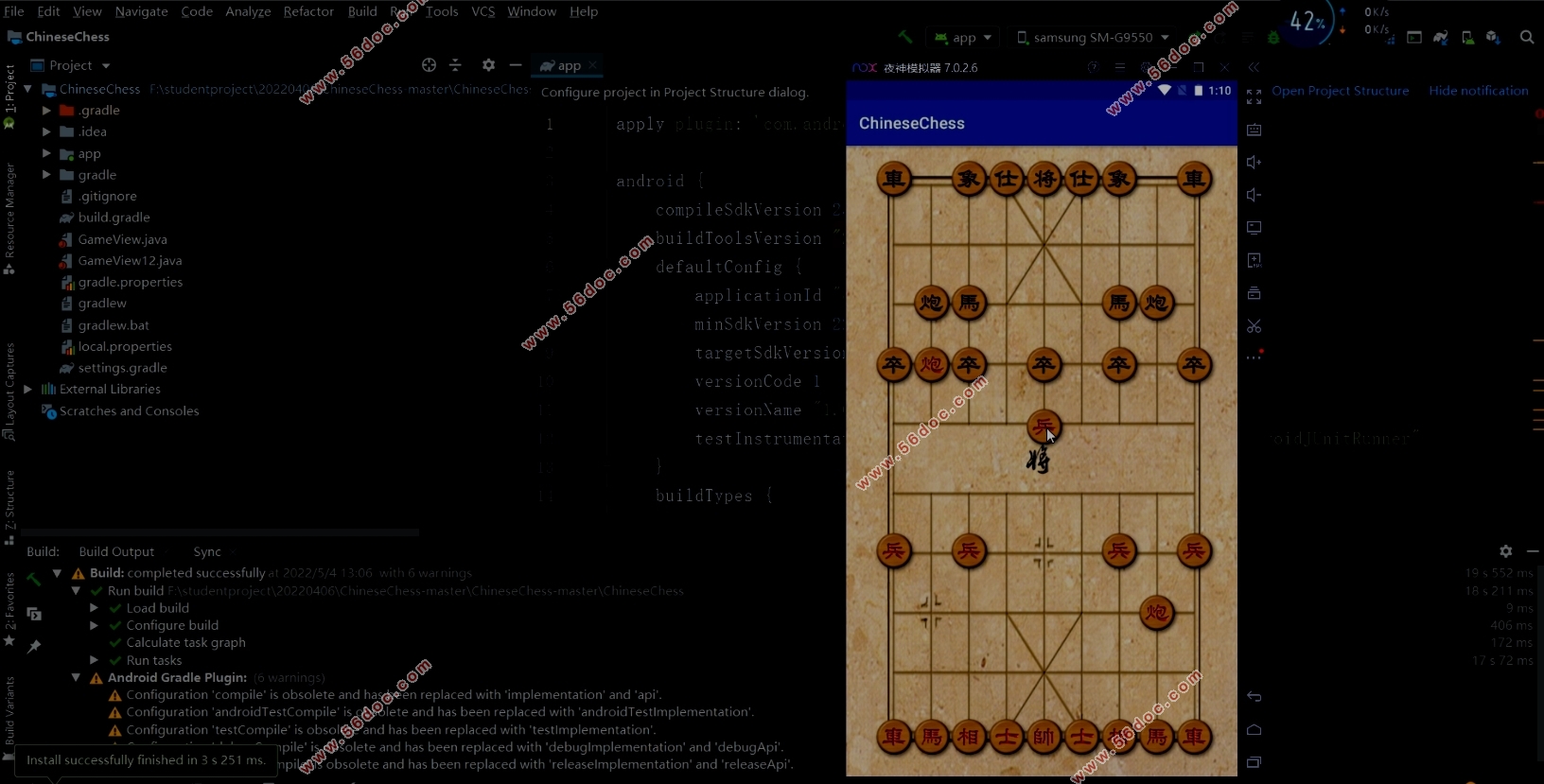Open the app run configuration dropdown
This screenshot has height=784, width=1544.
[x=963, y=38]
